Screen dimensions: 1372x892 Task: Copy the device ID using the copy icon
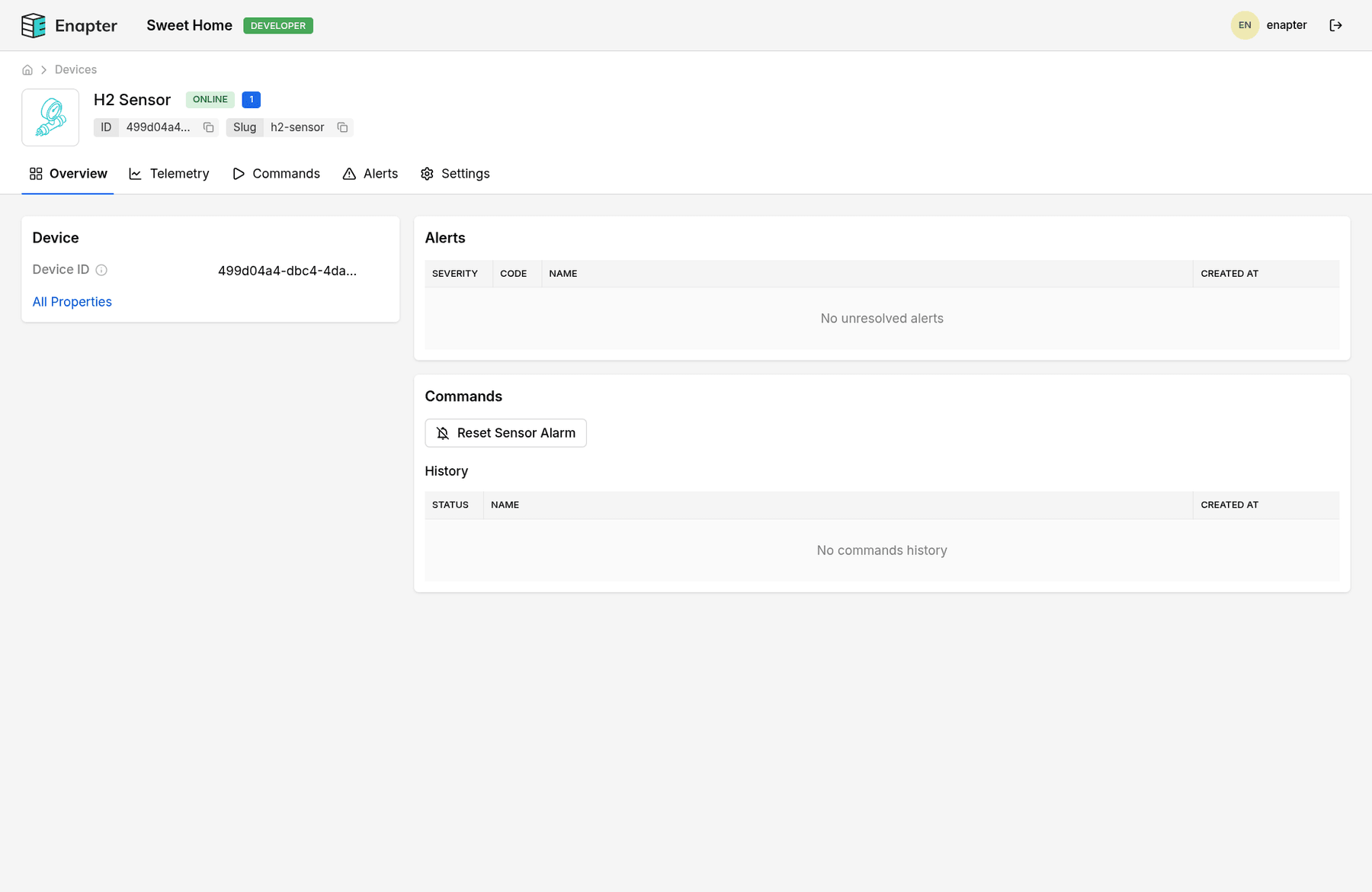208,127
